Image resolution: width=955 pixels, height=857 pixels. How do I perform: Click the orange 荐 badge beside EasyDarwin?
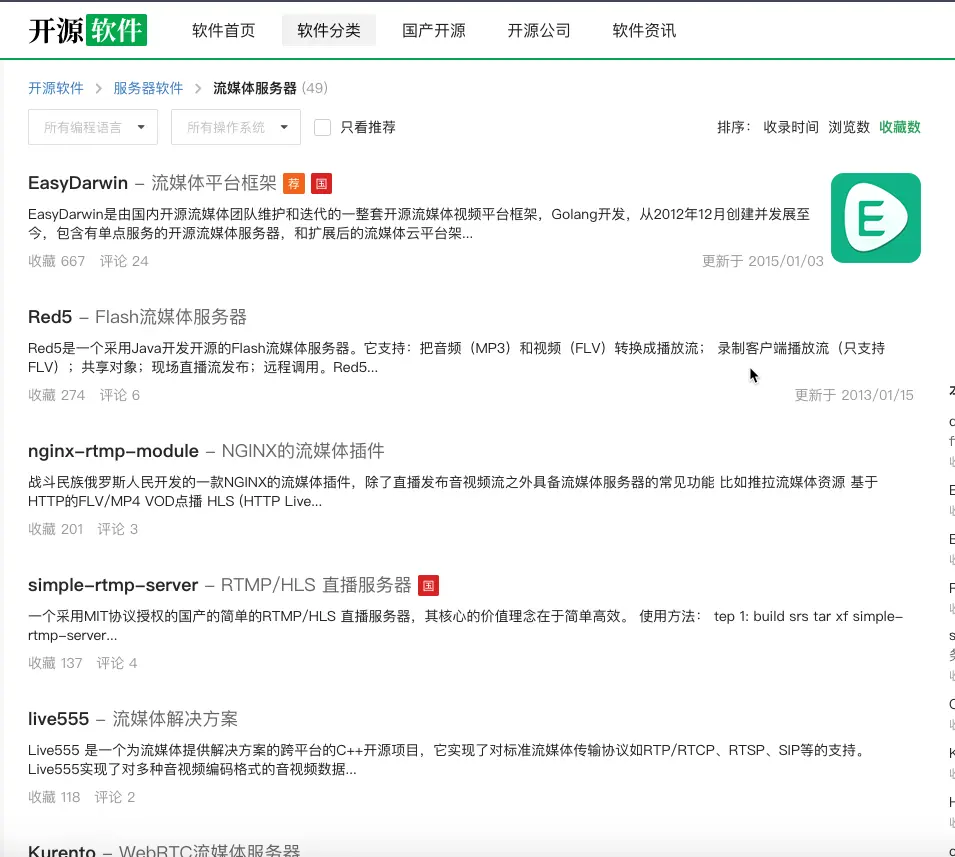tap(294, 183)
